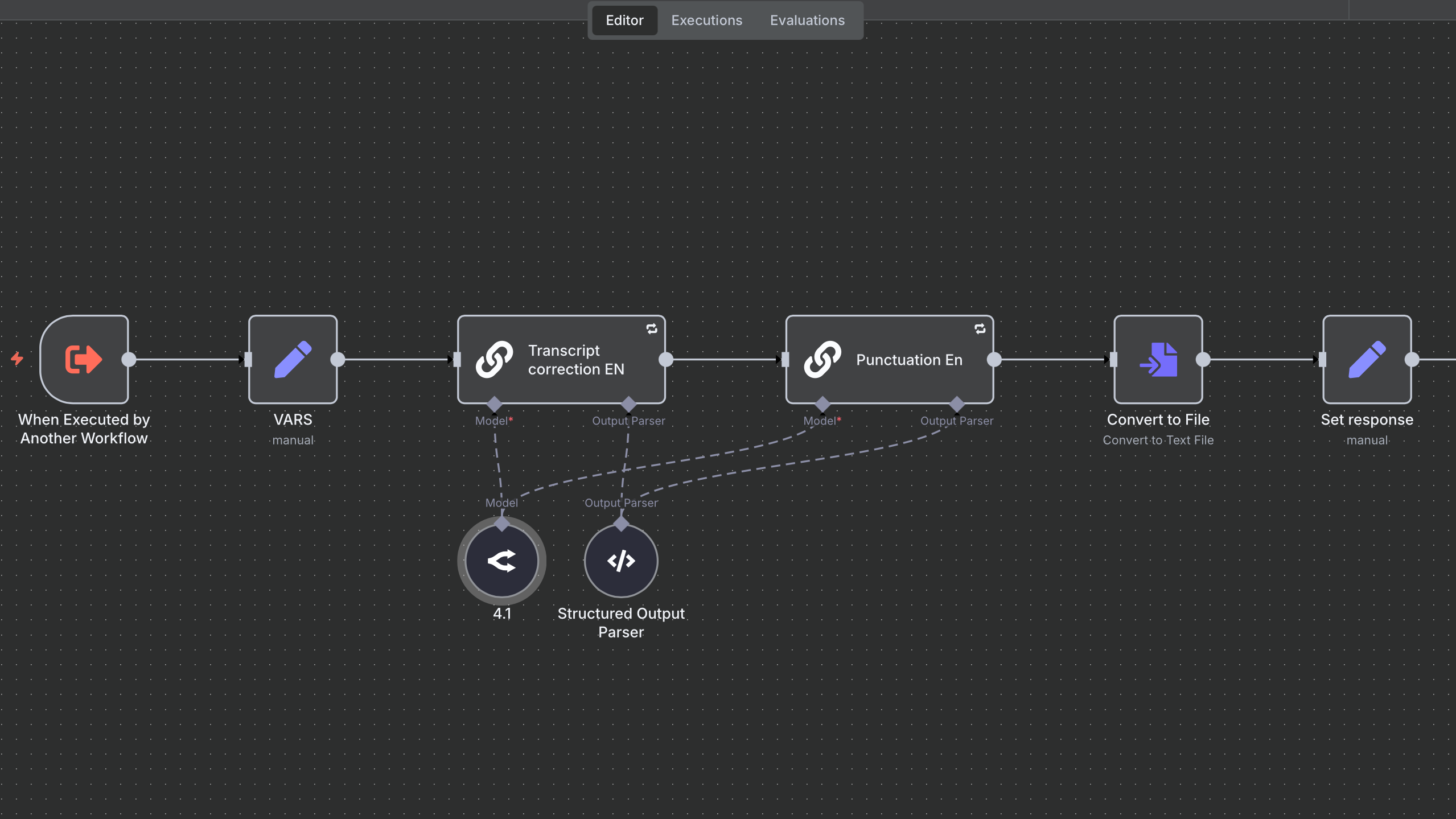1456x819 pixels.
Task: Open the Punctuation En chain node
Action: [889, 359]
